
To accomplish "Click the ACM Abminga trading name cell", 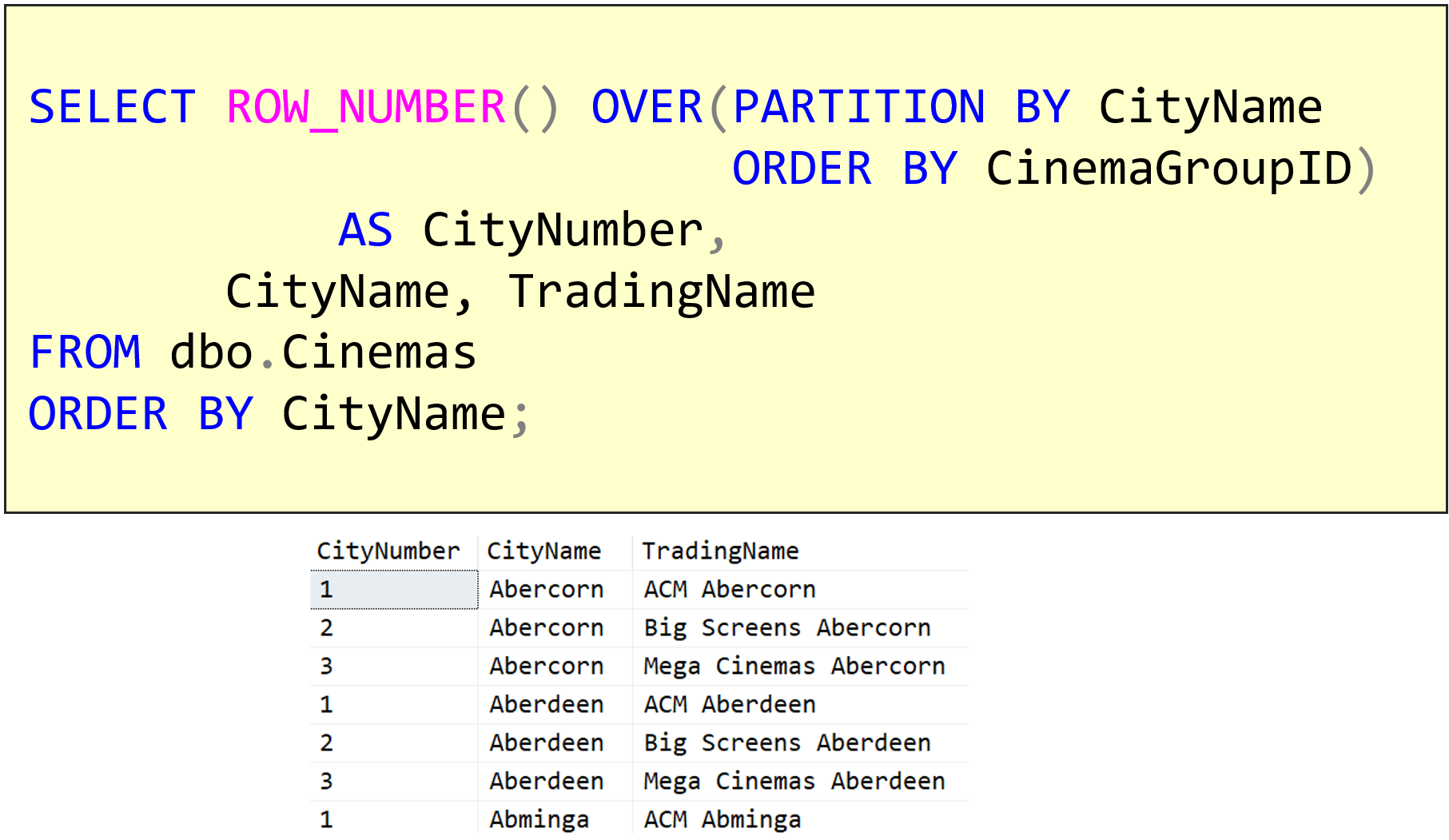I will (722, 818).
